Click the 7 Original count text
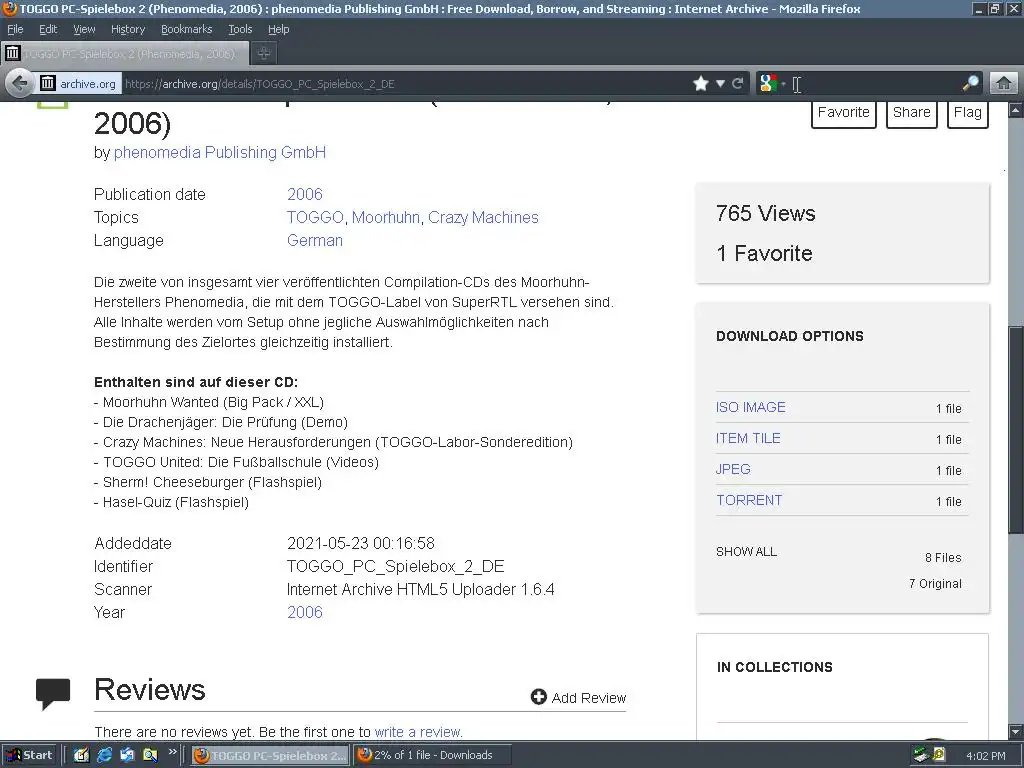This screenshot has width=1024, height=768. click(x=935, y=584)
